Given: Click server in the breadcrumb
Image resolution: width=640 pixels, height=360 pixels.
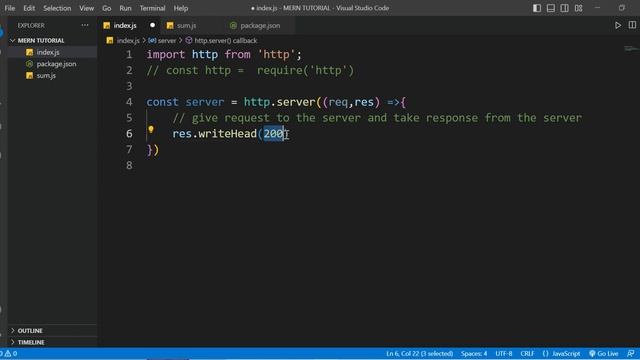Looking at the screenshot, I should coord(167,40).
